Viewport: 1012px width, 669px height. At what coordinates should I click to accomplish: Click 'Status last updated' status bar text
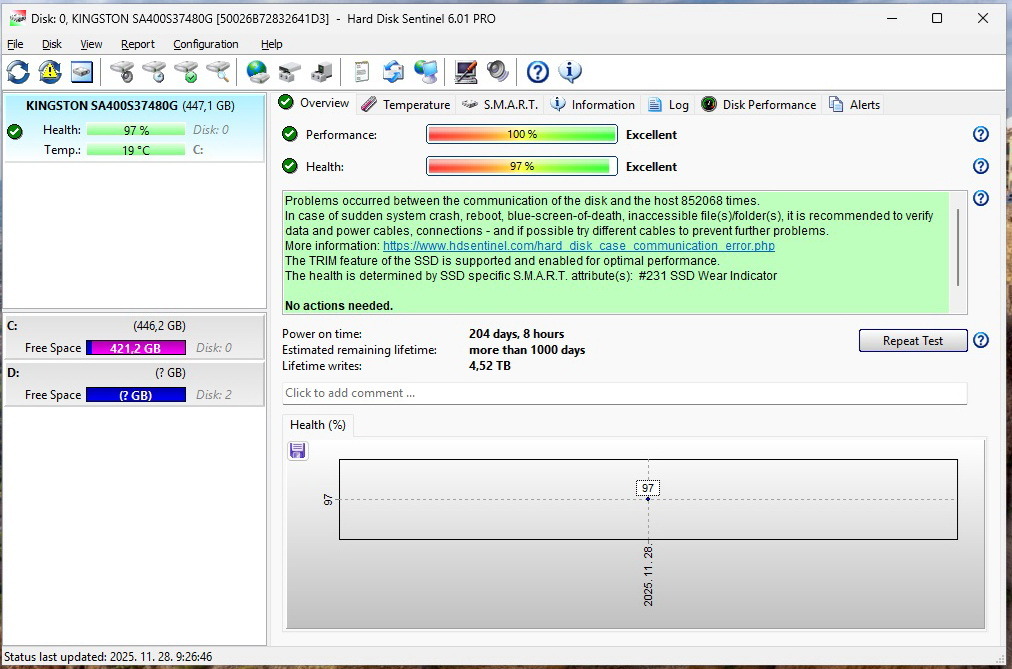click(x=108, y=657)
